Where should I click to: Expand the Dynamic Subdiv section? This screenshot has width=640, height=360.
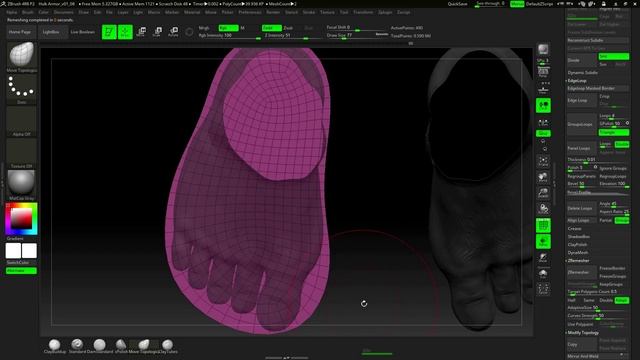(x=582, y=73)
